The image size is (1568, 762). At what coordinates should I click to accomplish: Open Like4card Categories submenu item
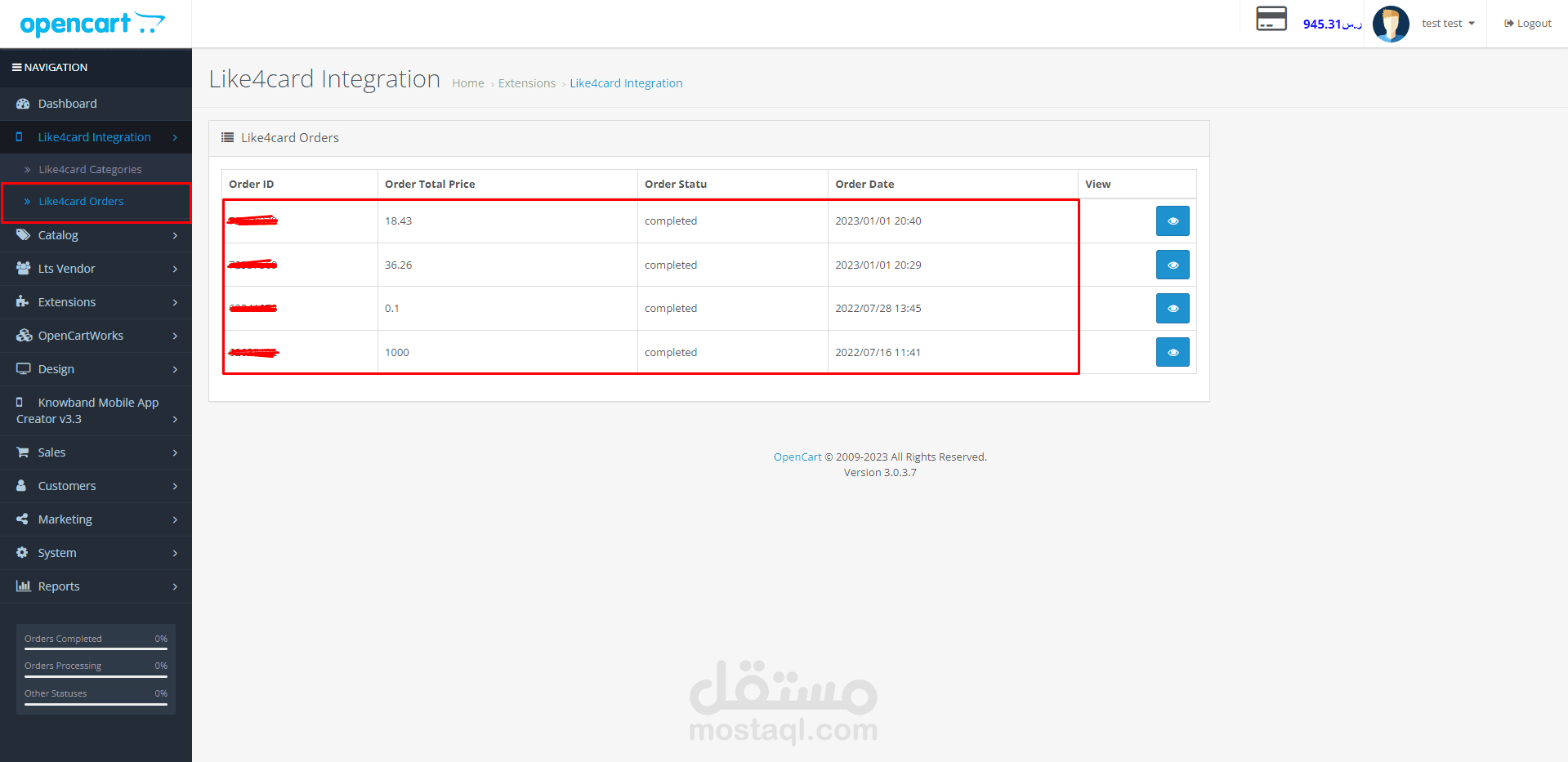tap(90, 170)
